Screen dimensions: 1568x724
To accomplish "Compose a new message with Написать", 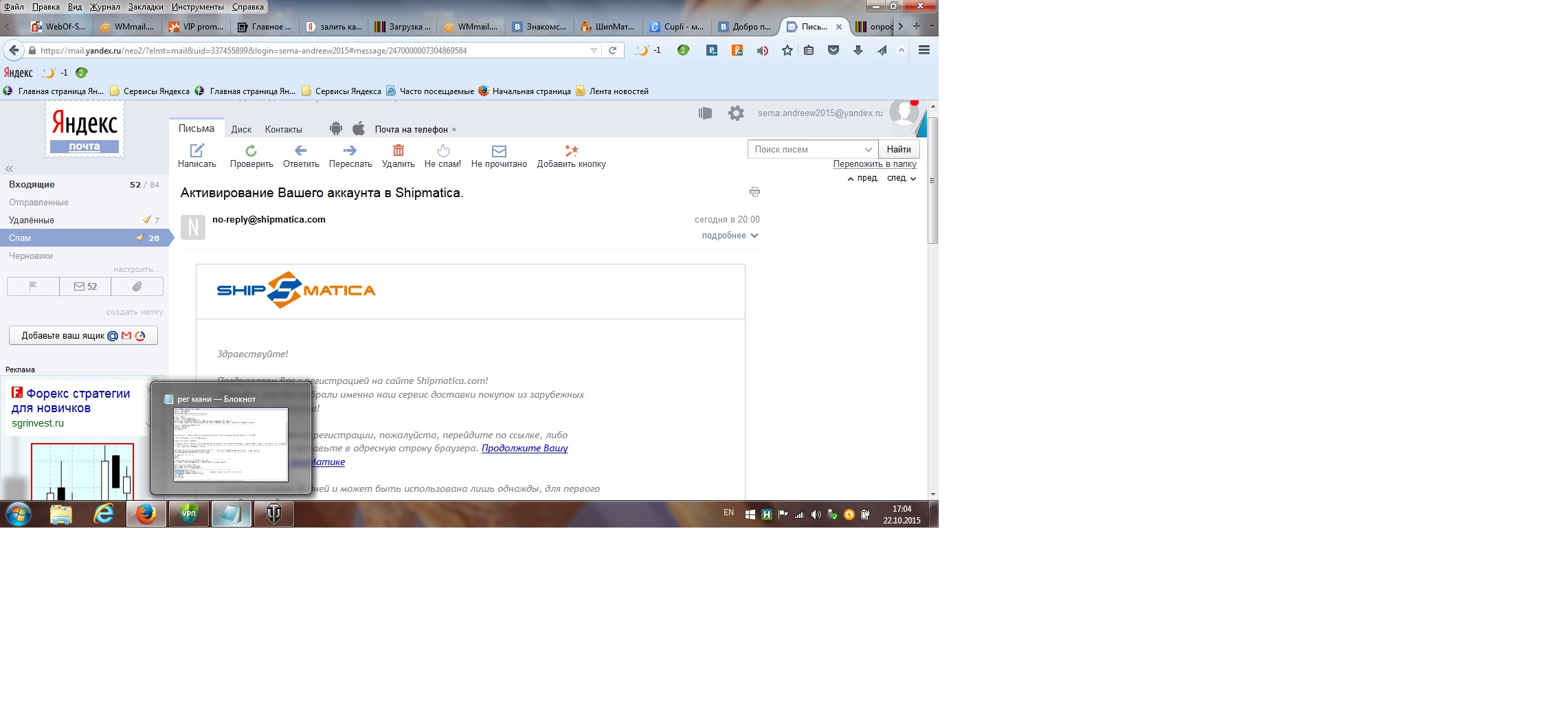I will point(197,156).
